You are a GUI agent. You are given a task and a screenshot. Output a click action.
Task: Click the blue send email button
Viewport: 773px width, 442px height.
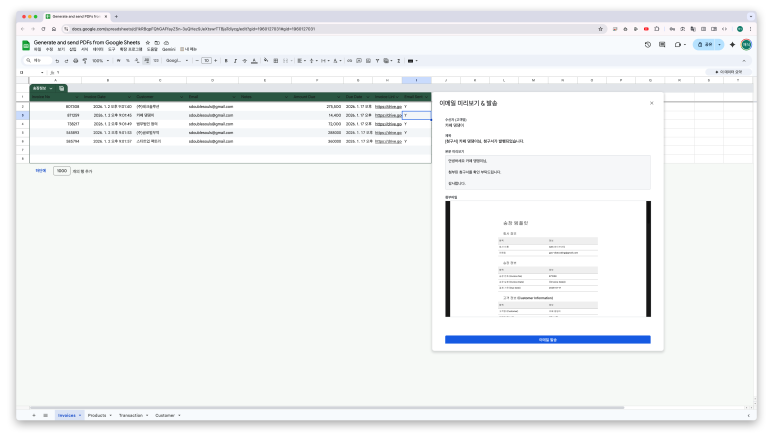pyautogui.click(x=547, y=340)
